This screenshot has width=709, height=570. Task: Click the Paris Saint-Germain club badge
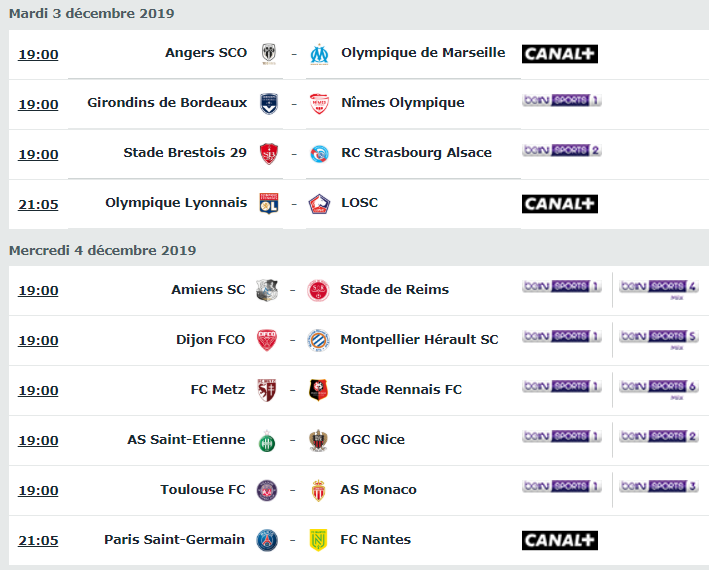[x=267, y=540]
